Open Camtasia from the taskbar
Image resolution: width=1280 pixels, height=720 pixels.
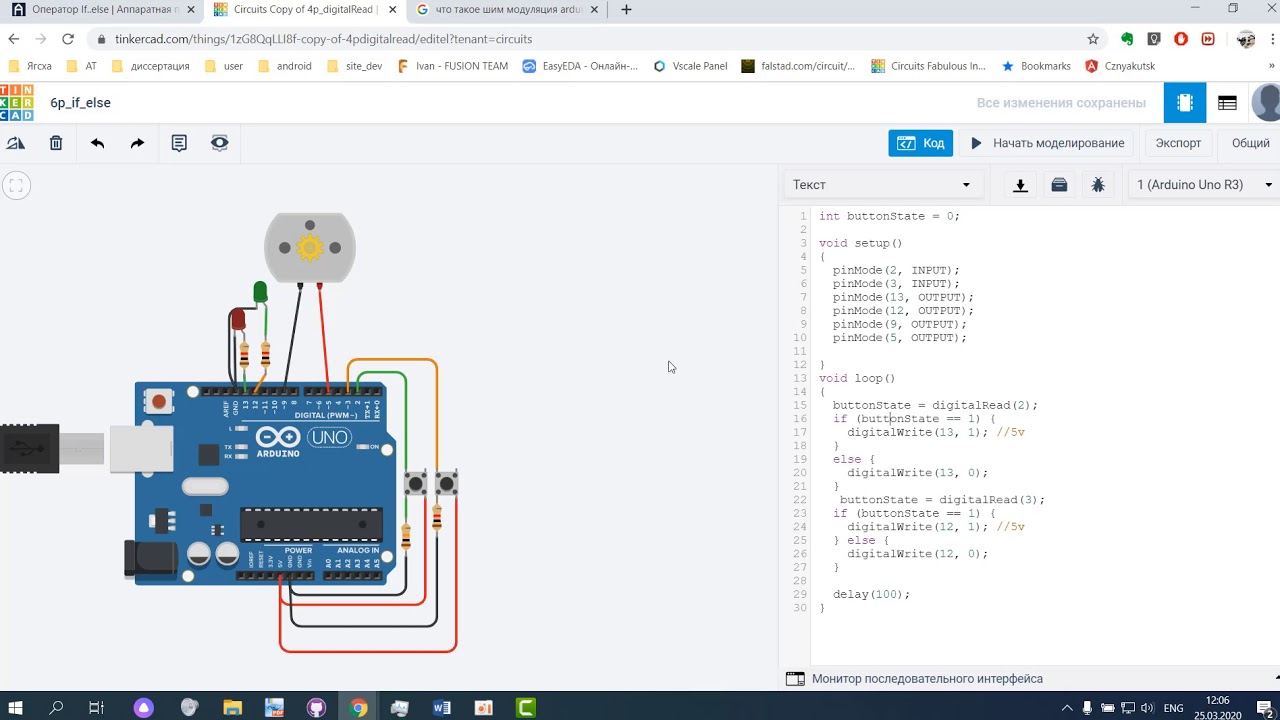525,707
